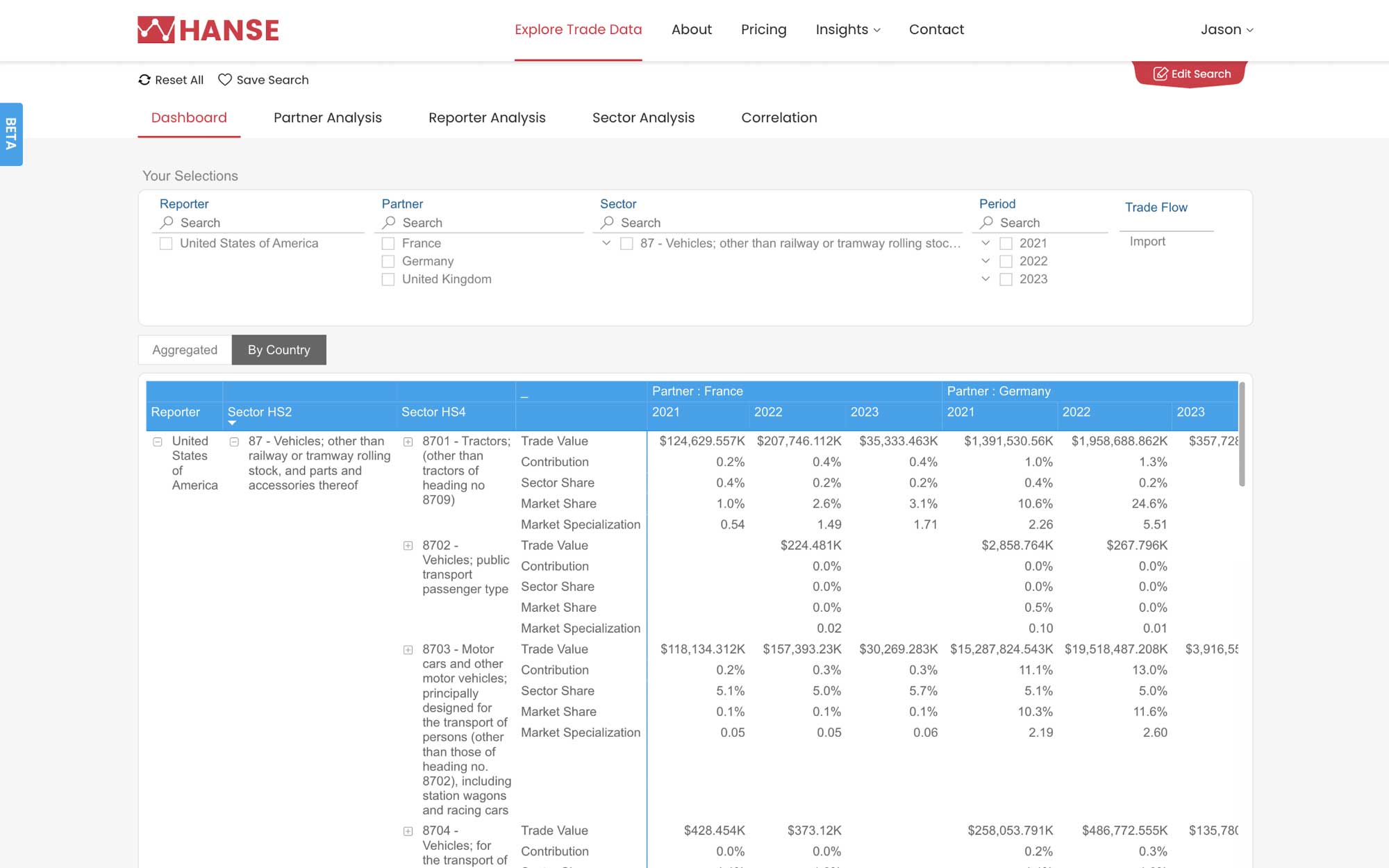Click the Reset All link
This screenshot has height=868, width=1389.
171,80
